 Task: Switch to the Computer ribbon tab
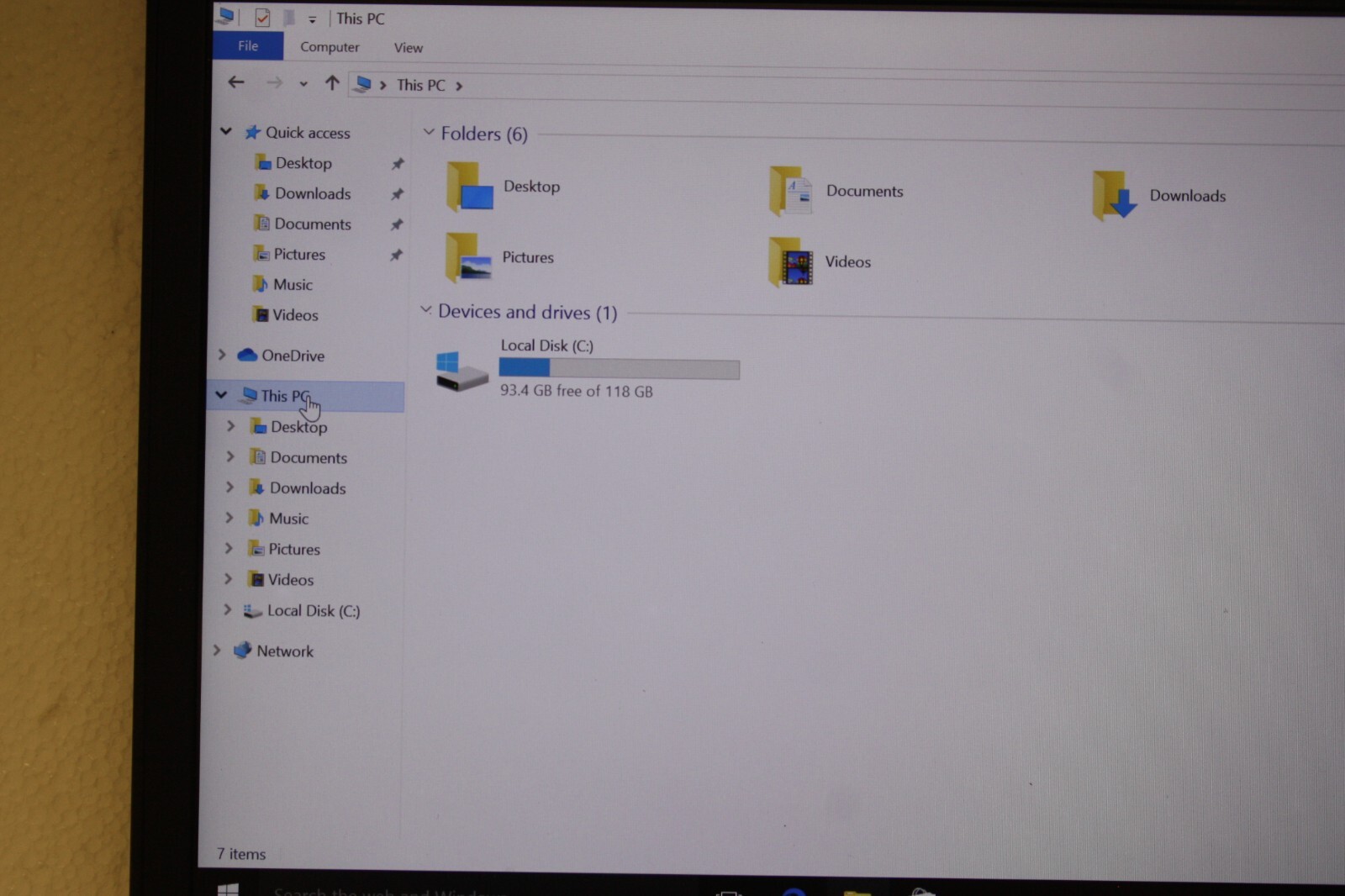click(x=330, y=47)
